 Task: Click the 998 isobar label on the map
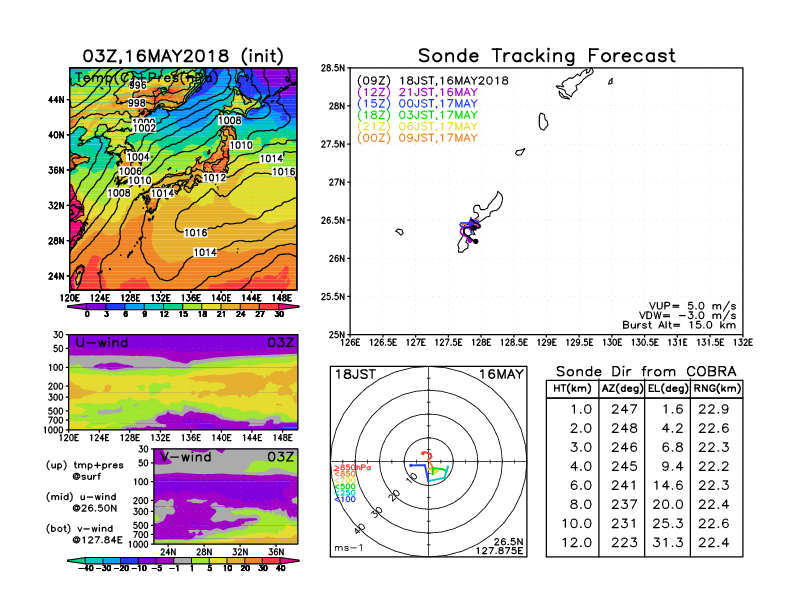tap(137, 103)
